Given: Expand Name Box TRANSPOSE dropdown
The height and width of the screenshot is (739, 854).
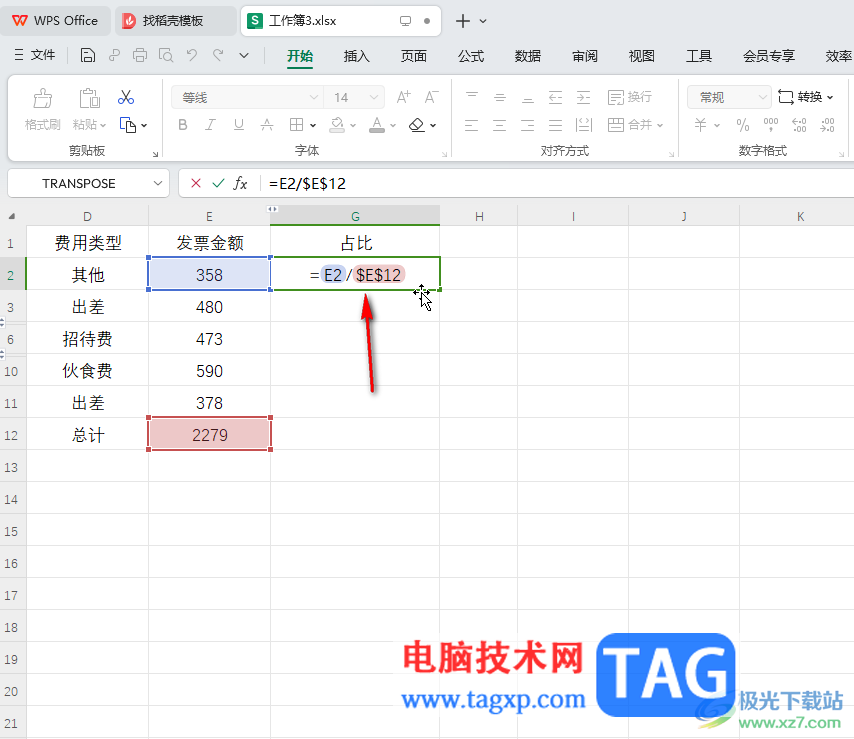Looking at the screenshot, I should tap(158, 183).
